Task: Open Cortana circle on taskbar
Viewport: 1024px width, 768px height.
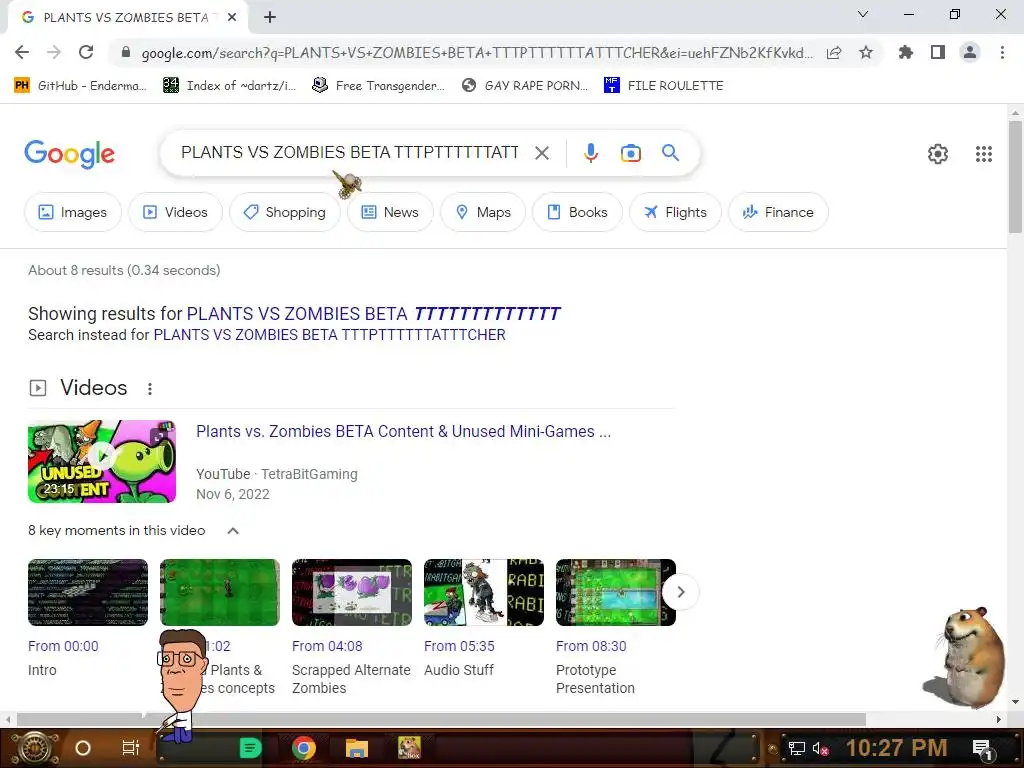Action: [83, 748]
